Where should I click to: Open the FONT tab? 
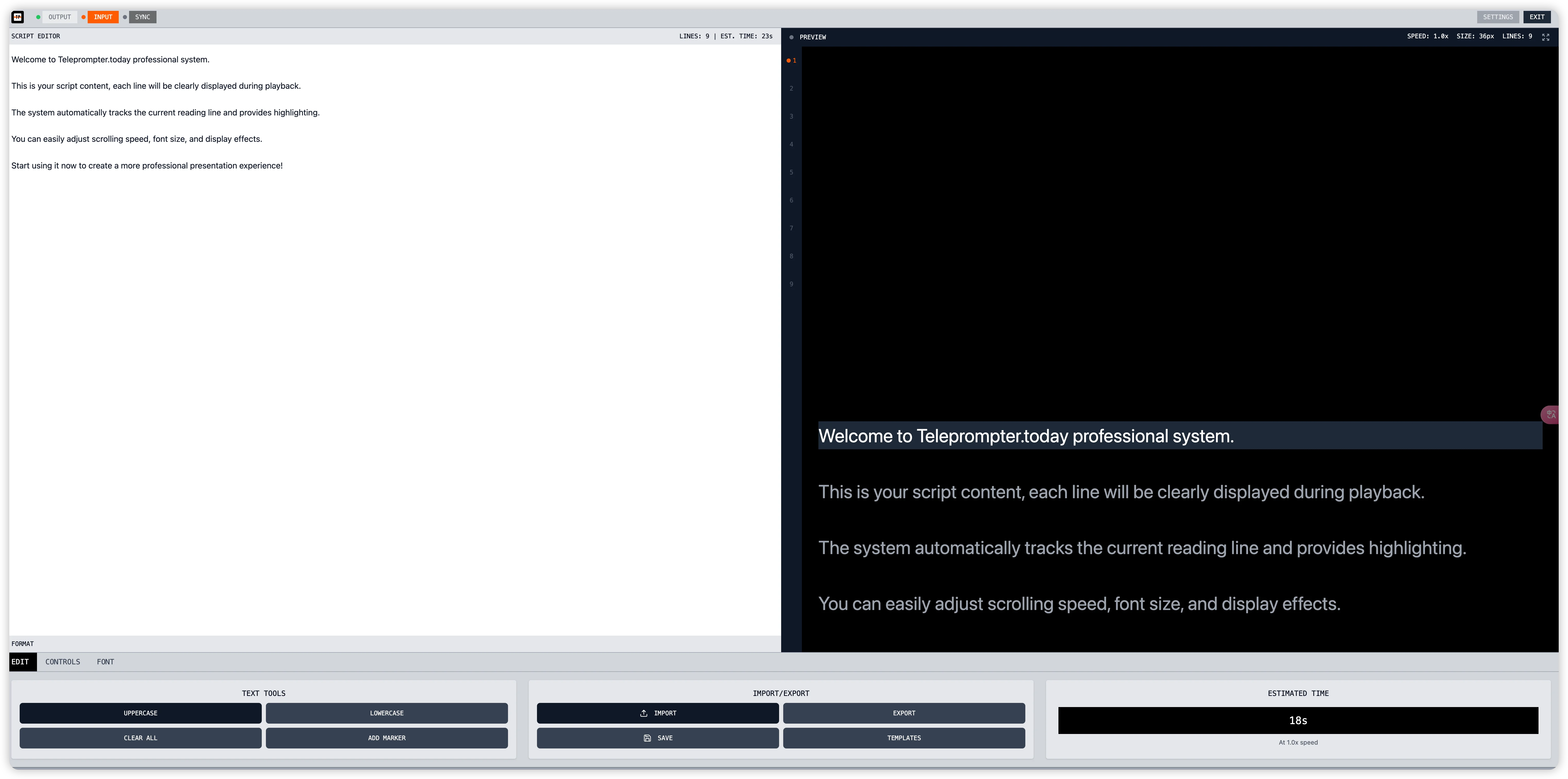click(x=105, y=662)
